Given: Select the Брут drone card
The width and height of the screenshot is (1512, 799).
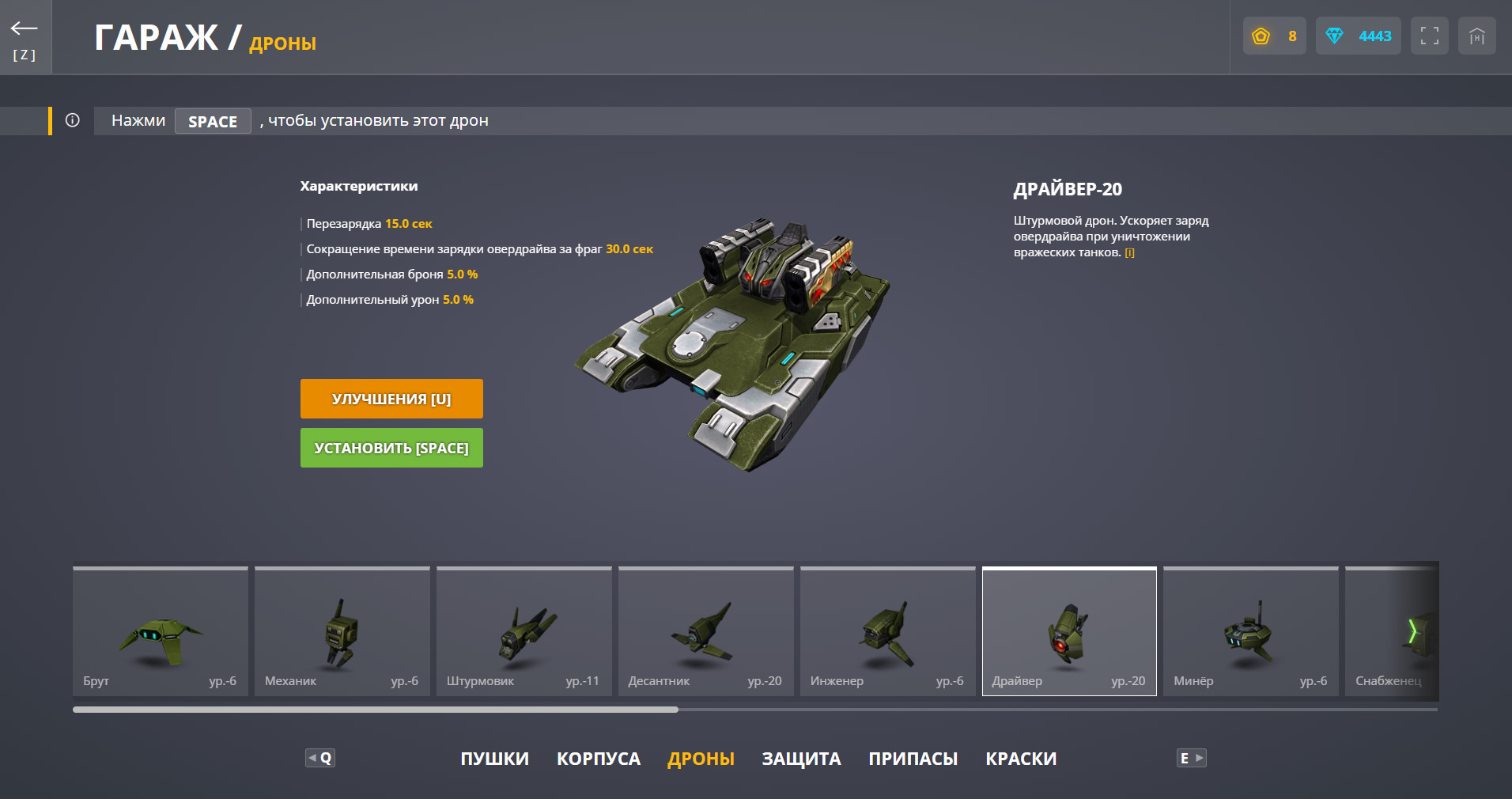Looking at the screenshot, I should coord(161,631).
